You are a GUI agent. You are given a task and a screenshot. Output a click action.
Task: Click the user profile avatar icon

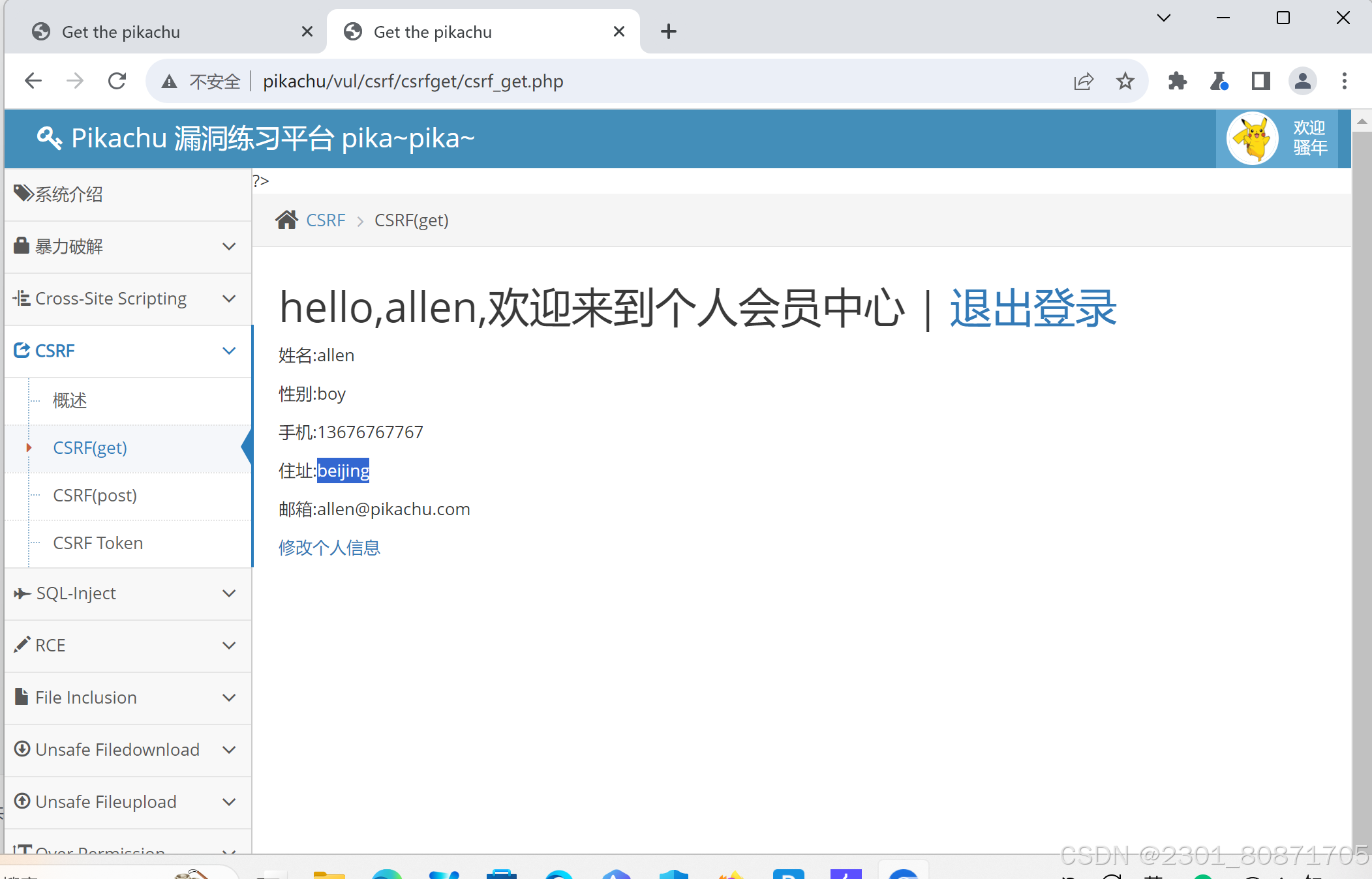coord(1302,81)
